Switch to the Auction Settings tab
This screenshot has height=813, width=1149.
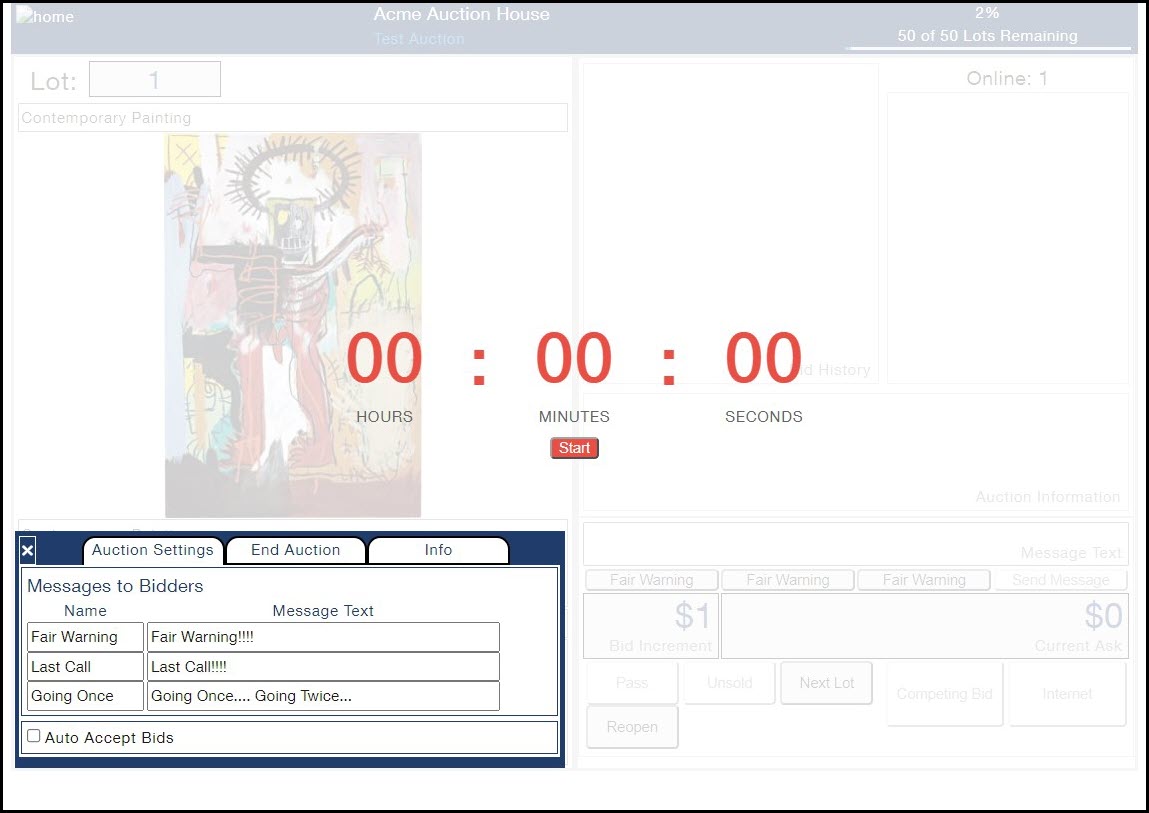(x=152, y=550)
